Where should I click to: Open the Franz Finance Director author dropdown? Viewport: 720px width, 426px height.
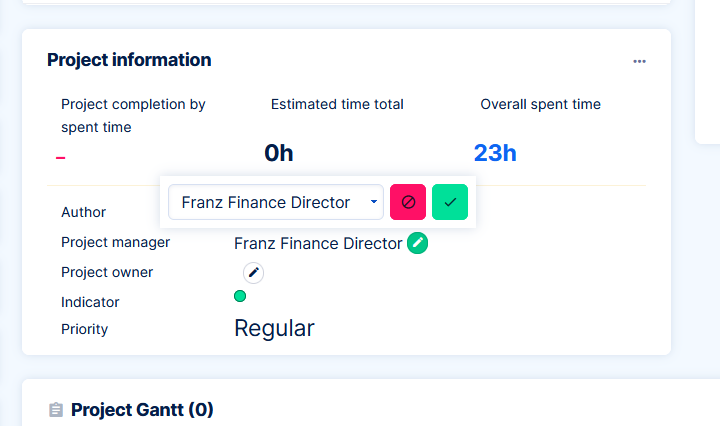pyautogui.click(x=275, y=202)
